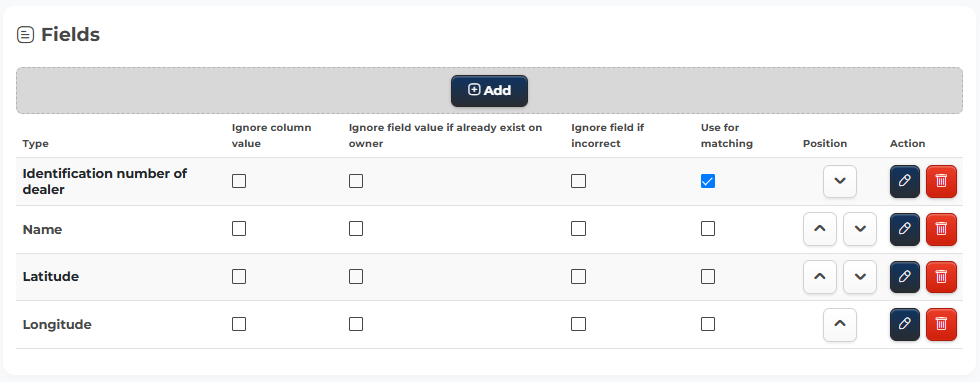This screenshot has width=980, height=382.
Task: Remove the Latitude field with trash icon
Action: point(941,277)
